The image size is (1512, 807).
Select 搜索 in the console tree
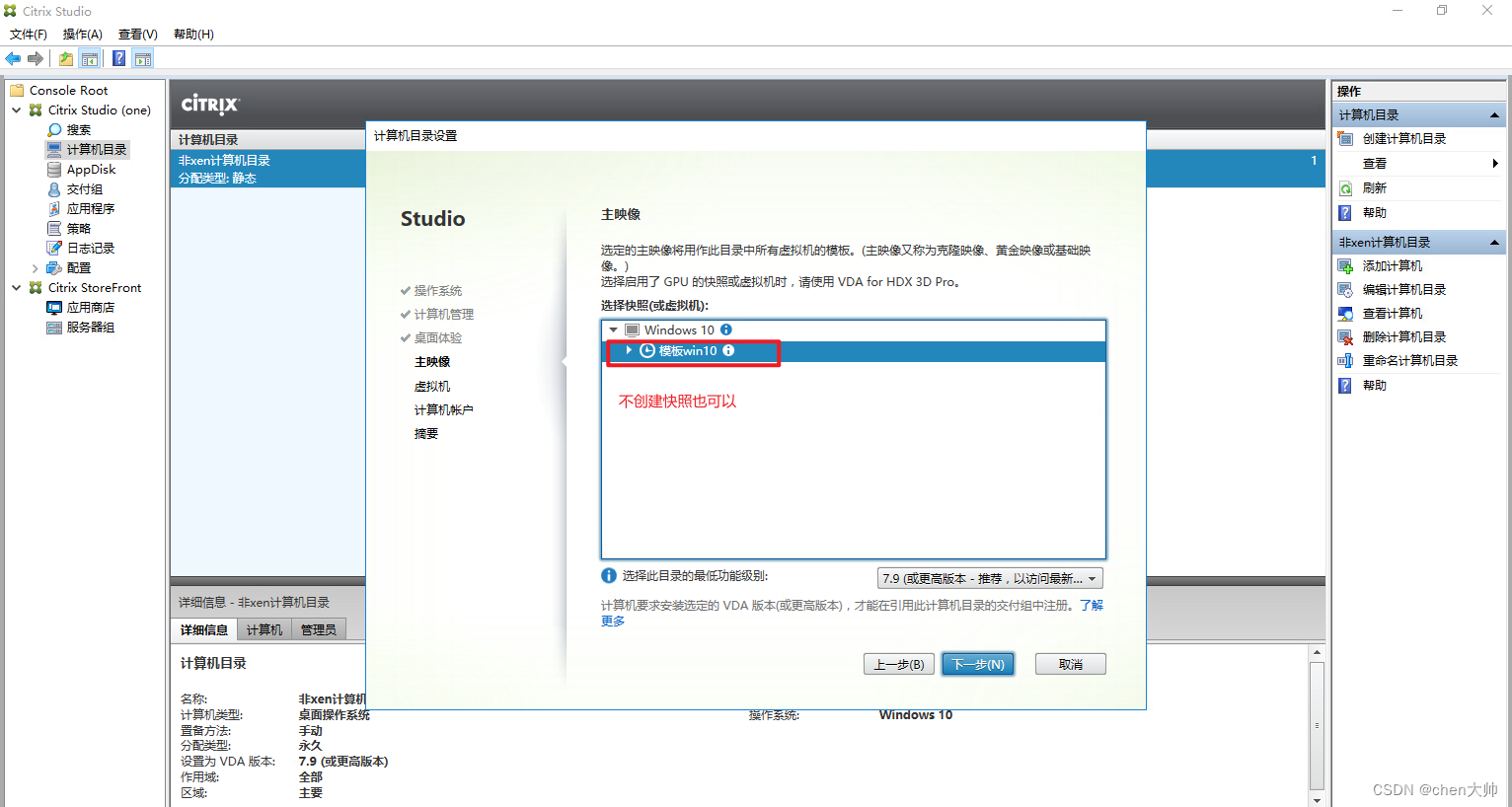(x=78, y=129)
